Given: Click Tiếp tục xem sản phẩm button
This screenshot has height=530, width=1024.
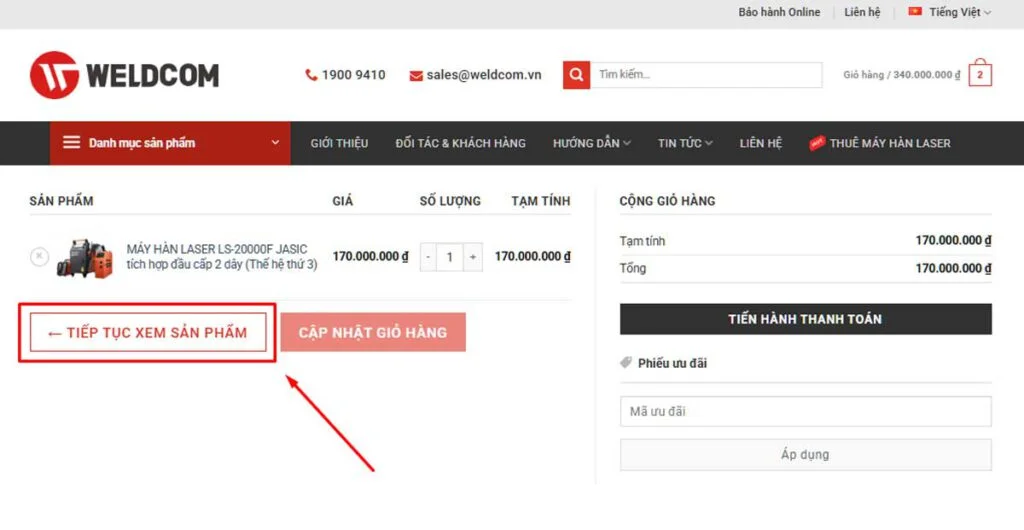Looking at the screenshot, I should click(x=148, y=332).
